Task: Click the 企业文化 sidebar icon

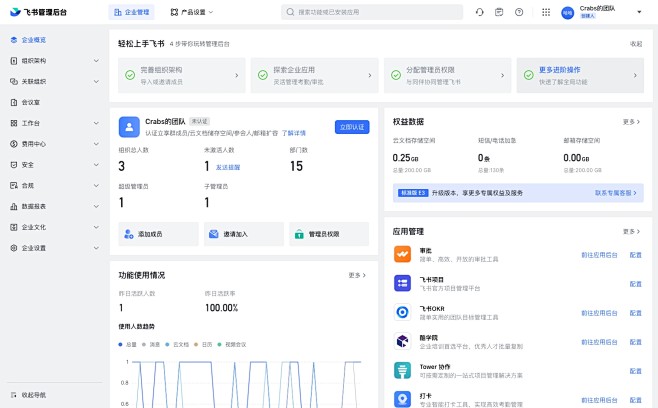Action: [x=14, y=227]
